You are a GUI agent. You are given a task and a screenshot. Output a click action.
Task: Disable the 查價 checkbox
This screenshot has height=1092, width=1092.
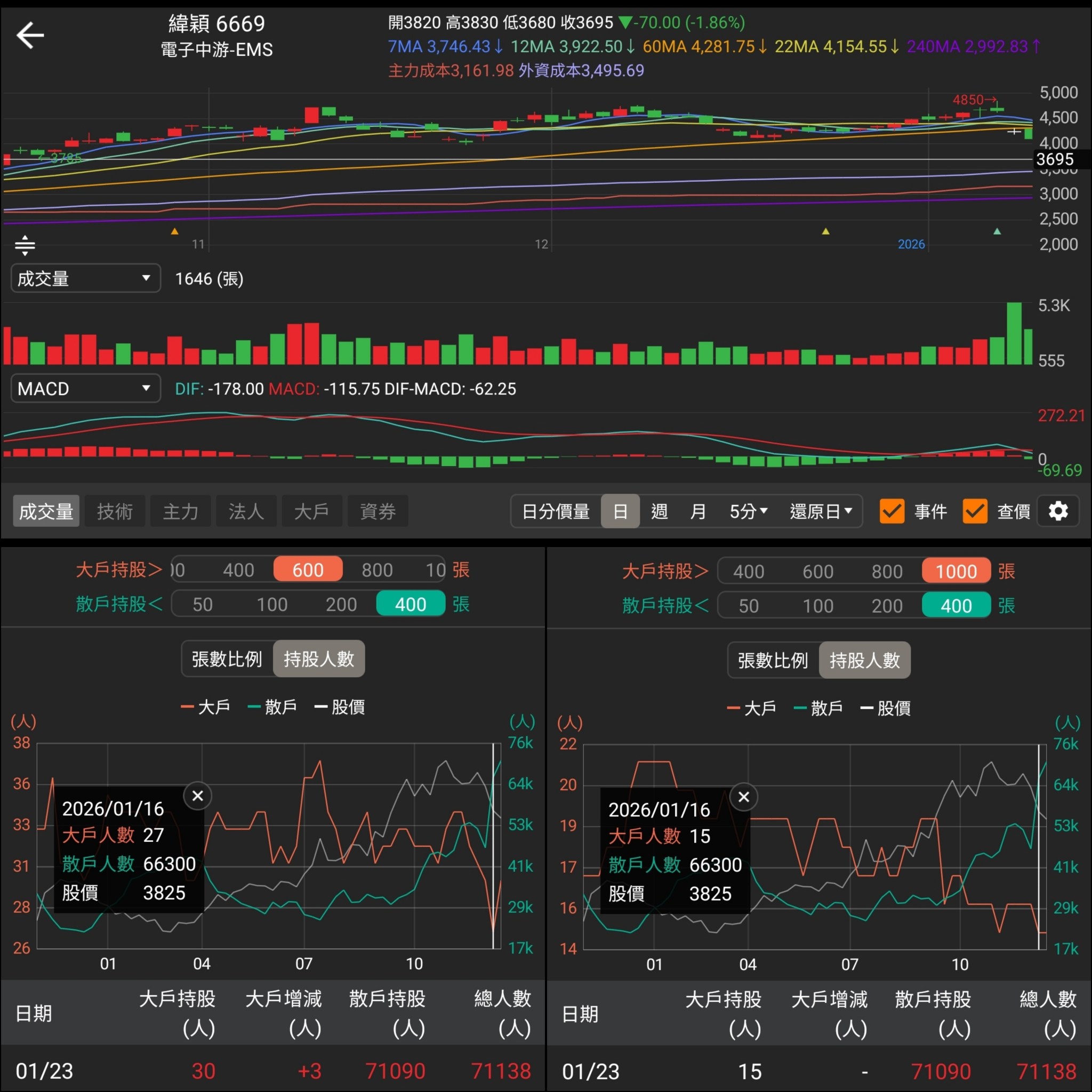click(x=975, y=511)
